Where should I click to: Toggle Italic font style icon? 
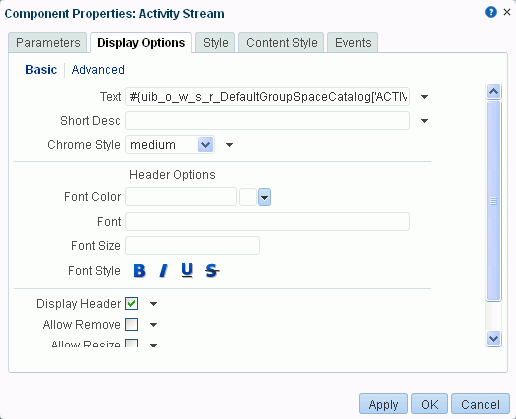(163, 271)
